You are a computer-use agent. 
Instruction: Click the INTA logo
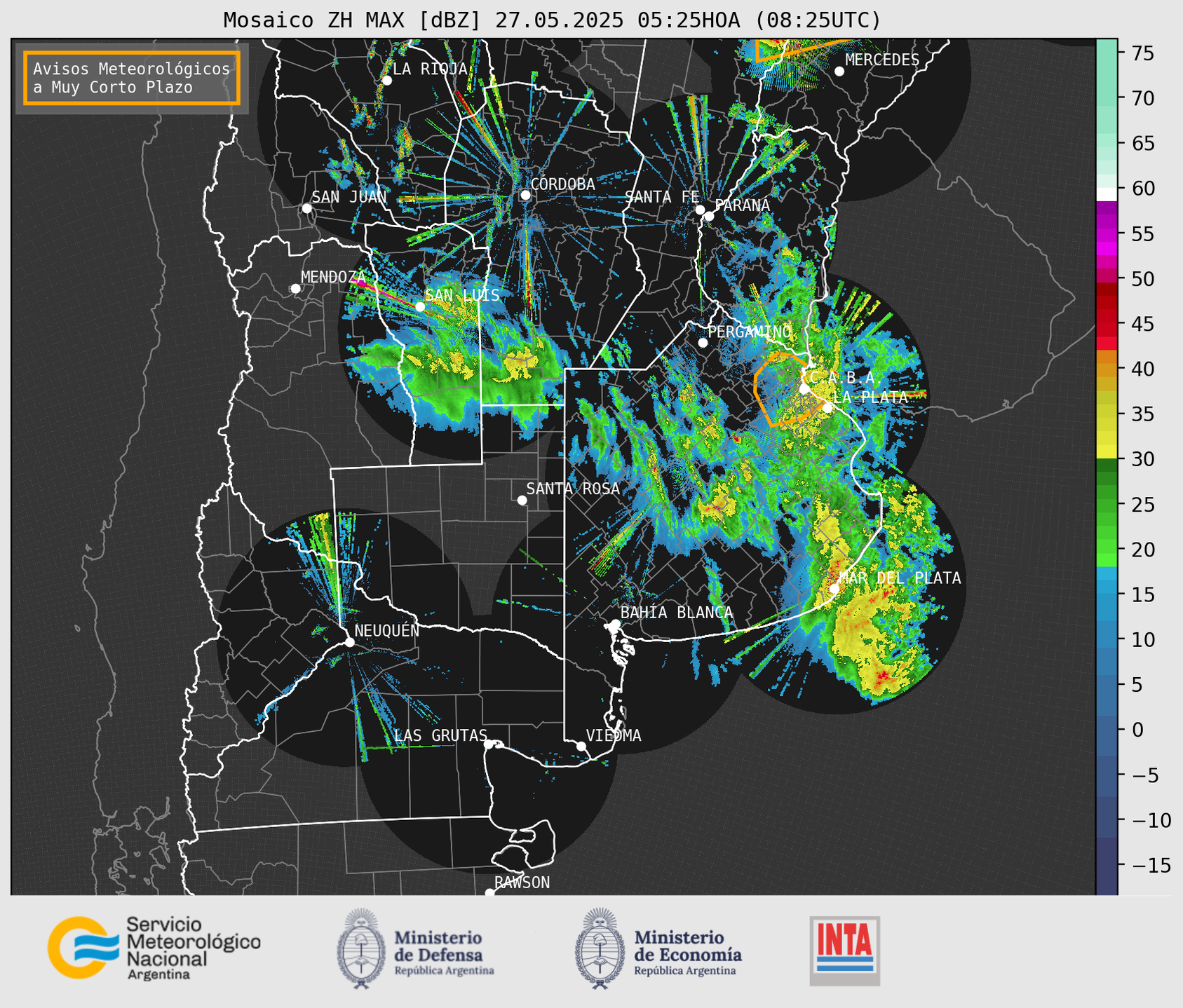coord(844,951)
